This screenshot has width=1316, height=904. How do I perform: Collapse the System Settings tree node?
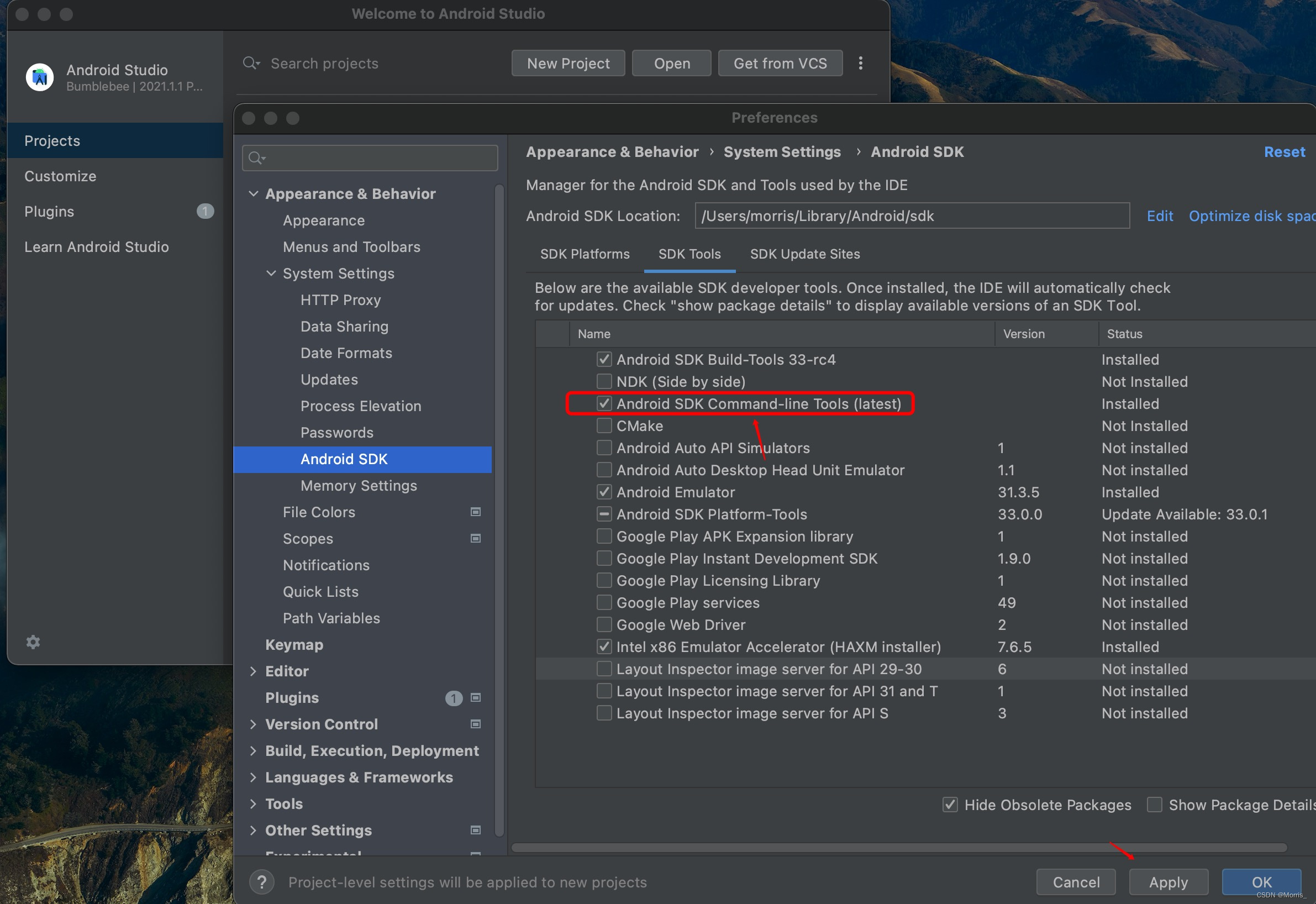271,273
